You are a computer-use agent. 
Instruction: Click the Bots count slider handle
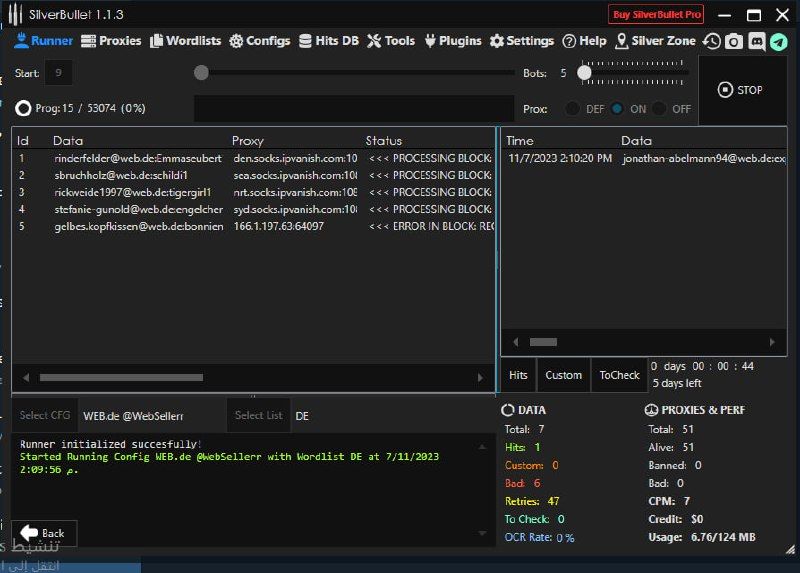point(585,72)
